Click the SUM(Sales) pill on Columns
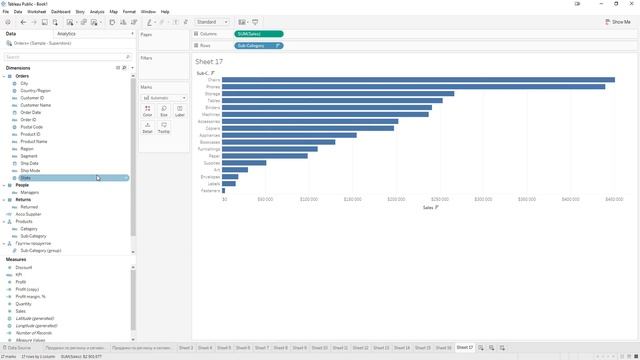This screenshot has width=640, height=360. 259,34
